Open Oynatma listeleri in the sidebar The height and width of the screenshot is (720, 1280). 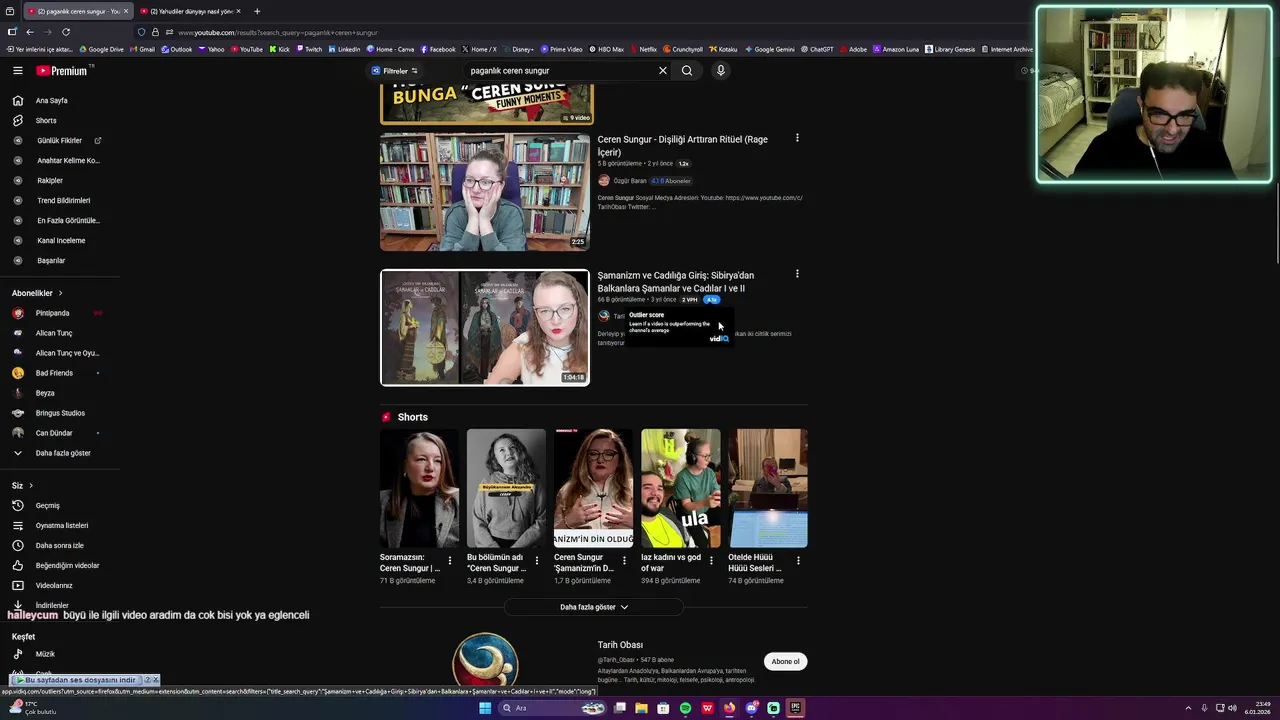point(61,525)
